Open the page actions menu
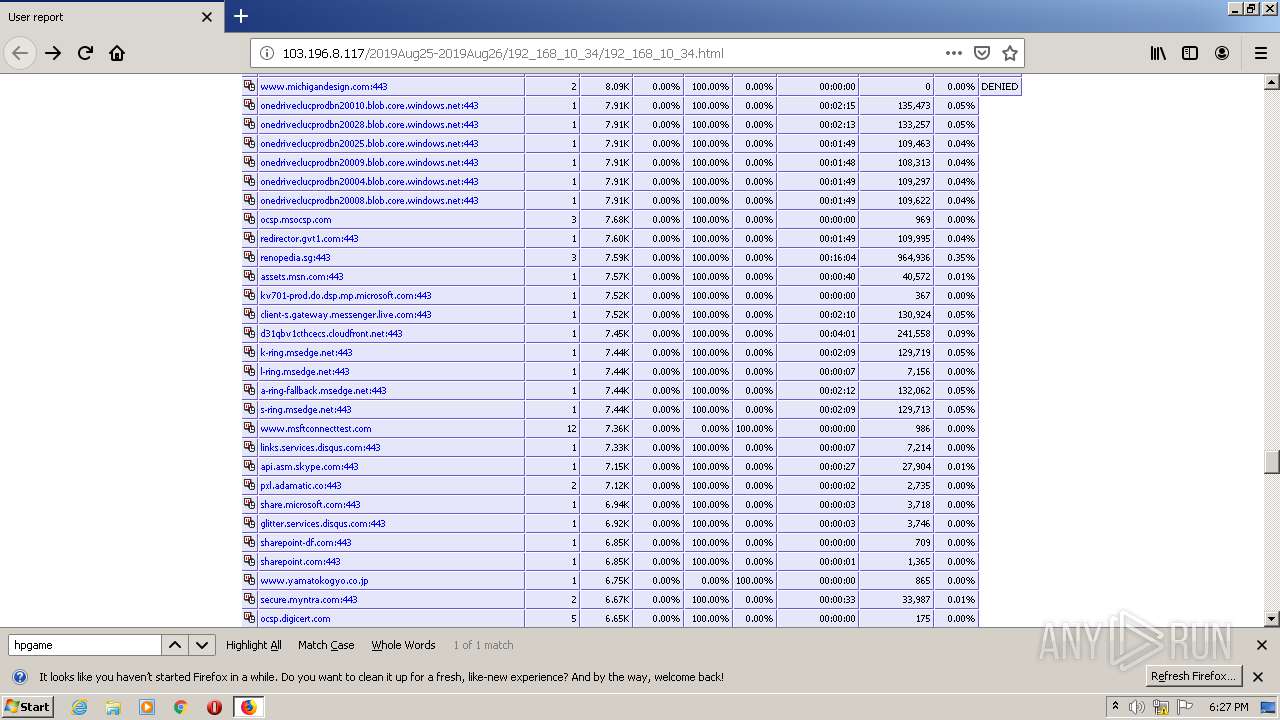 coord(954,53)
